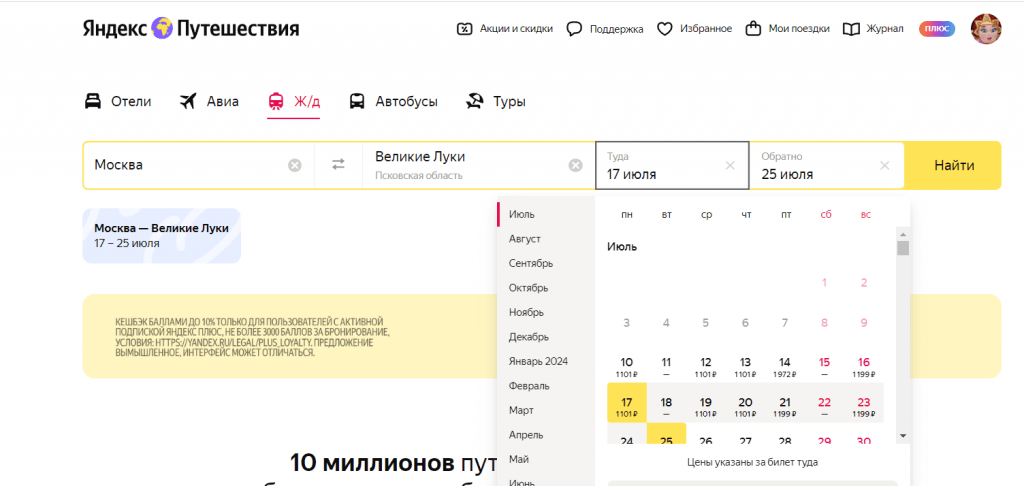Screen dimensions: 1024x486
Task: Clear the Москва departure field
Action: coord(295,165)
